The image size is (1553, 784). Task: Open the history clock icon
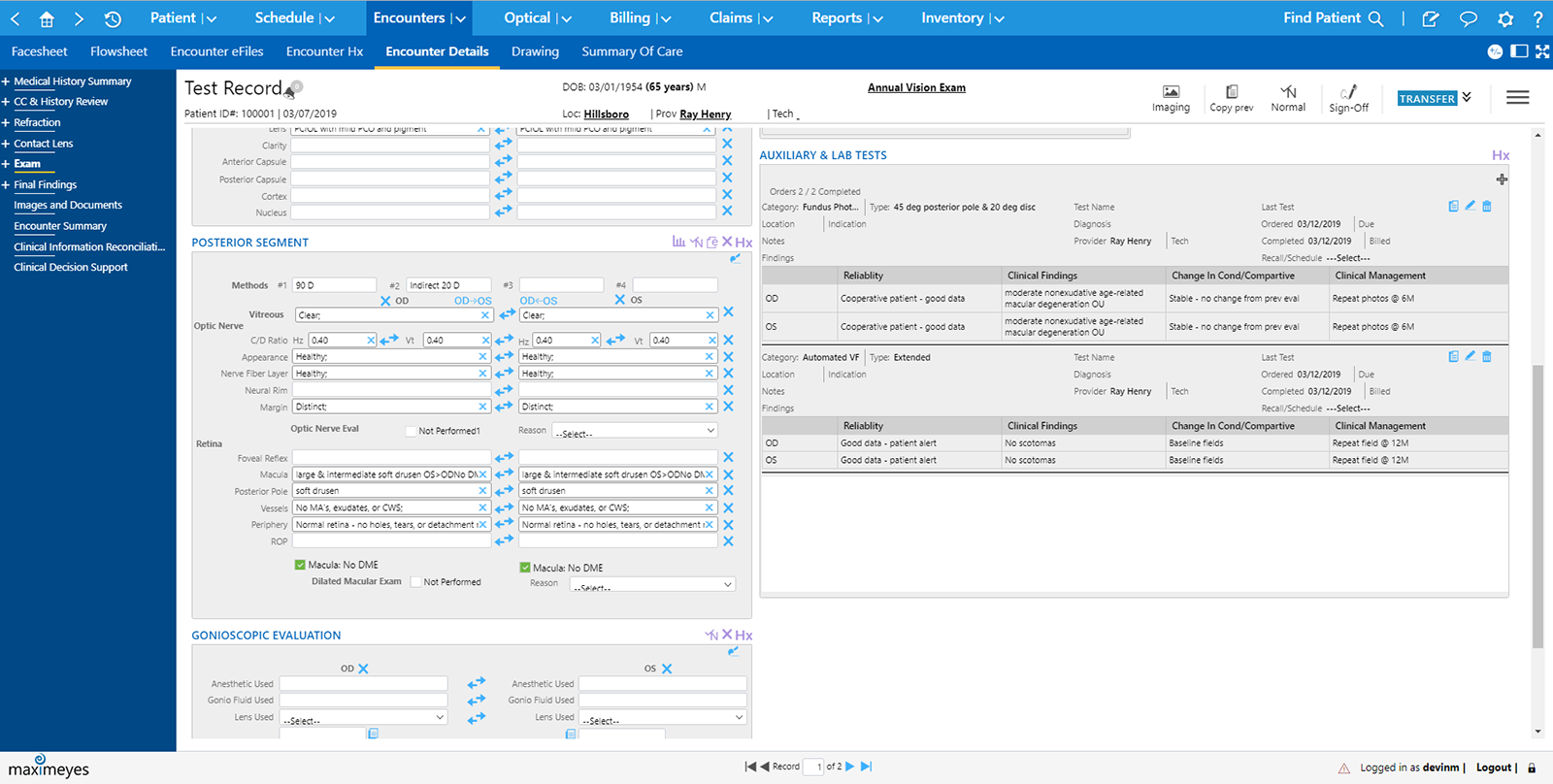pyautogui.click(x=113, y=18)
